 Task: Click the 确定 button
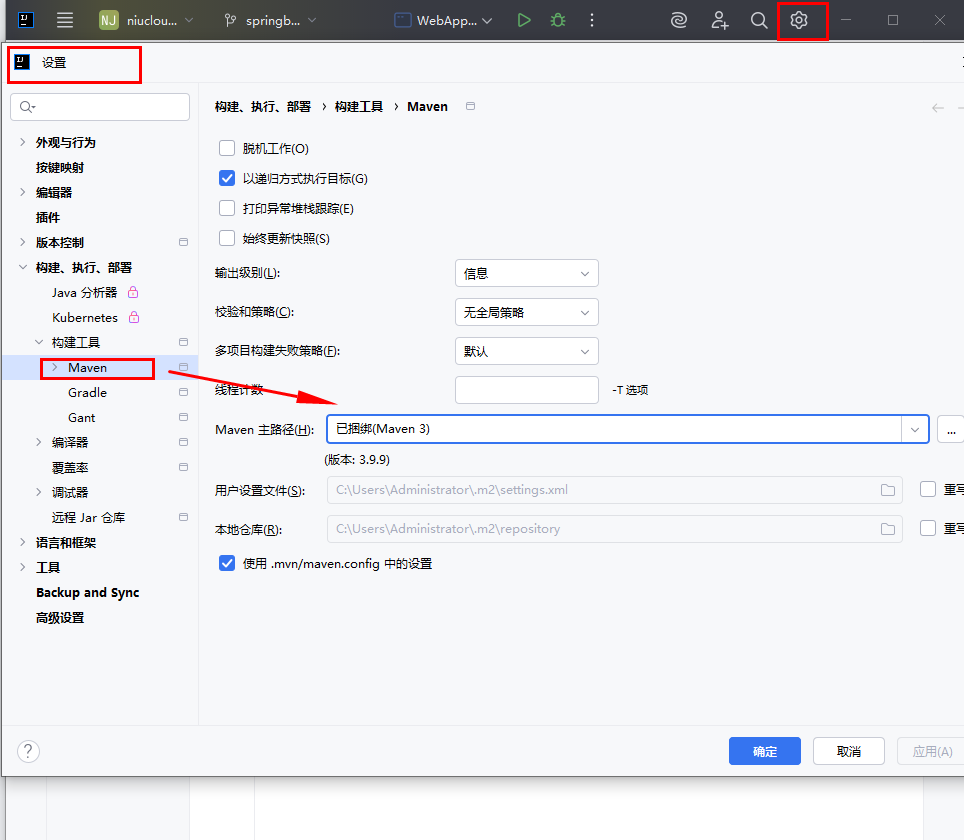point(765,752)
